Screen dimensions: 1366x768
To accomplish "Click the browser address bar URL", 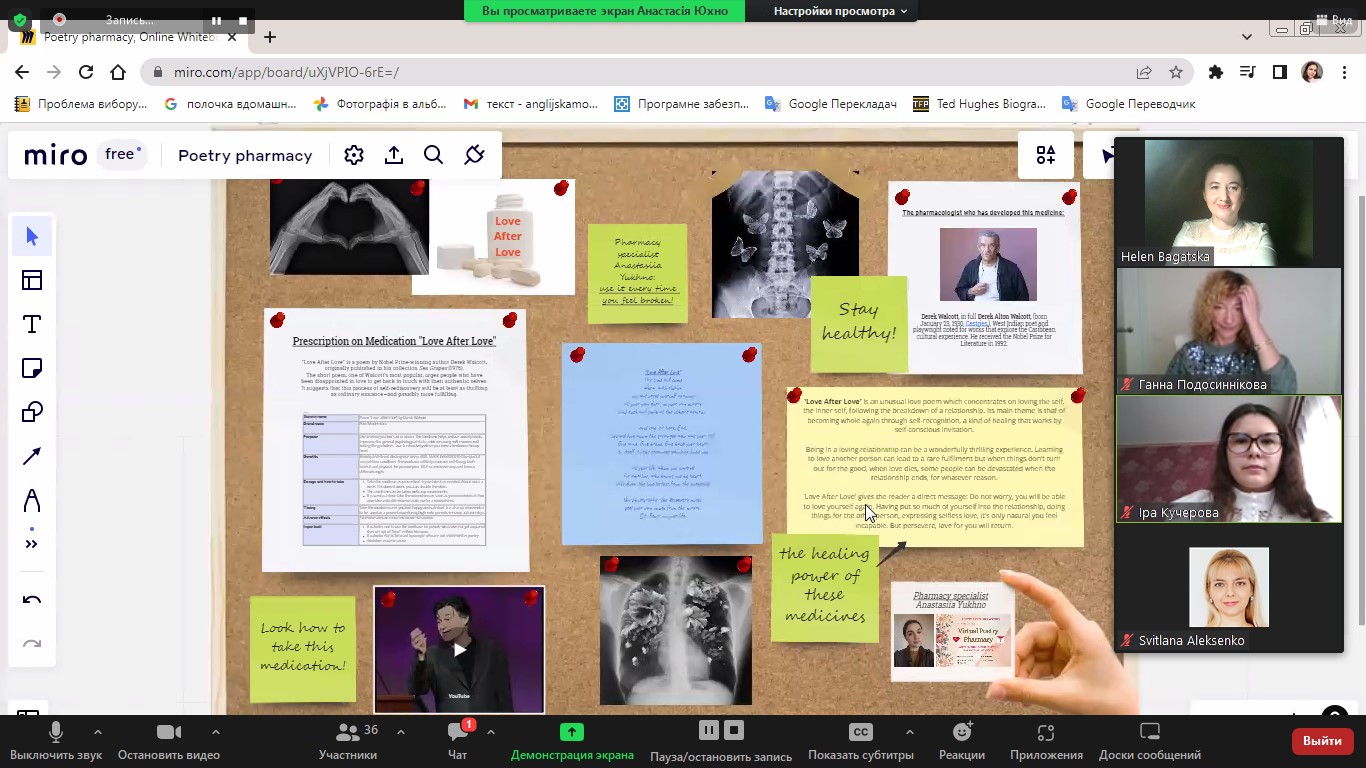I will [286, 72].
